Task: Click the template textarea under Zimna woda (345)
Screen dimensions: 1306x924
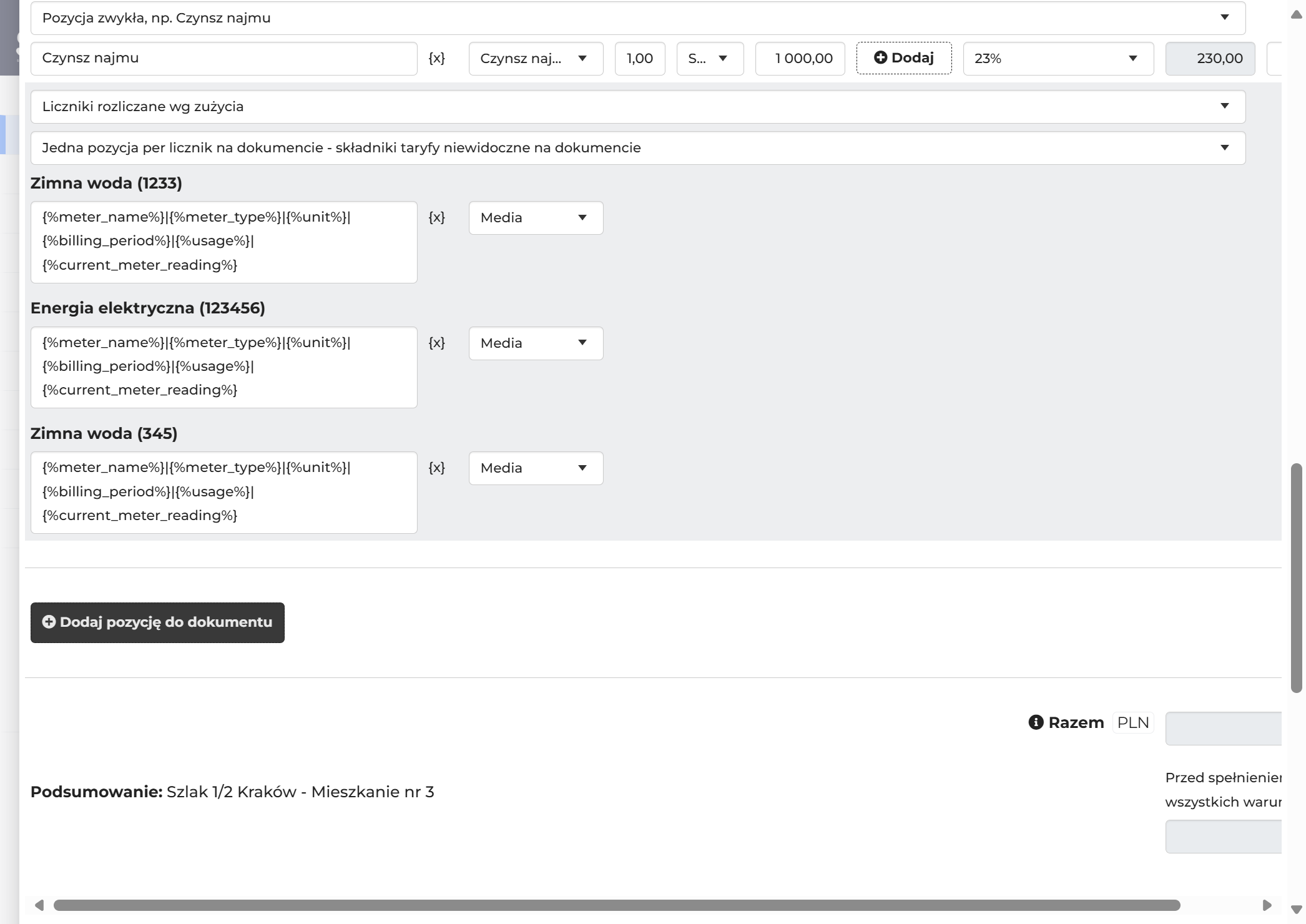Action: [223, 493]
